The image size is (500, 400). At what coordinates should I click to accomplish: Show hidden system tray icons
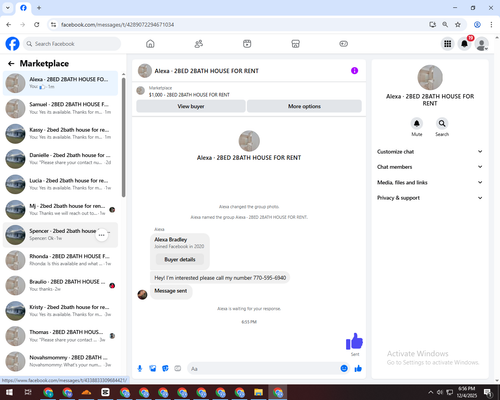click(430, 392)
